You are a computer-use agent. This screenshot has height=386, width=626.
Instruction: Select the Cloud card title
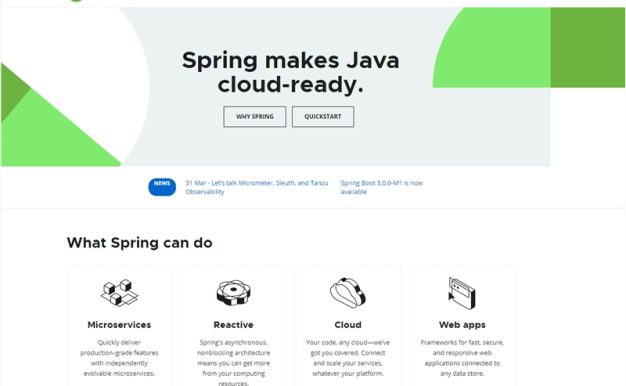pos(348,325)
